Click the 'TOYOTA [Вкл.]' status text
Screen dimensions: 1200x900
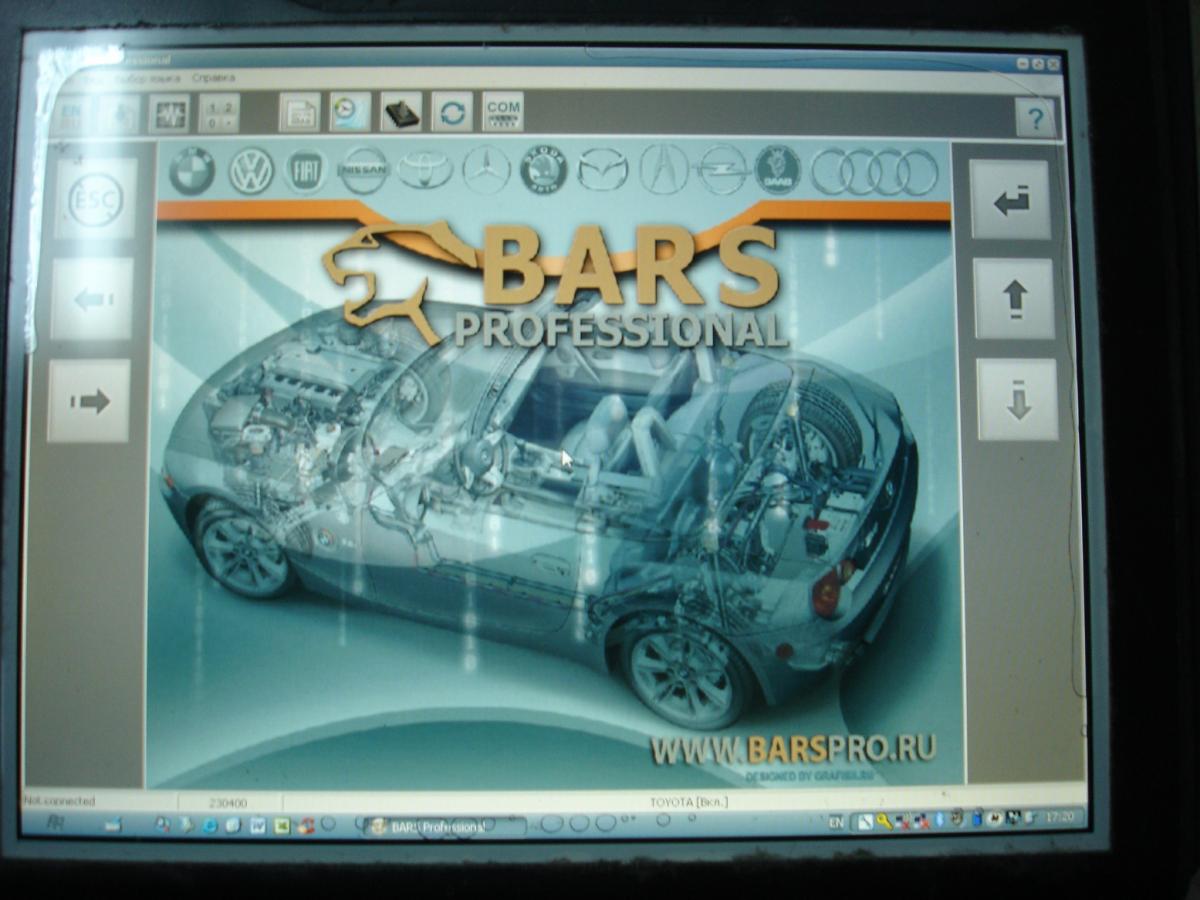689,802
